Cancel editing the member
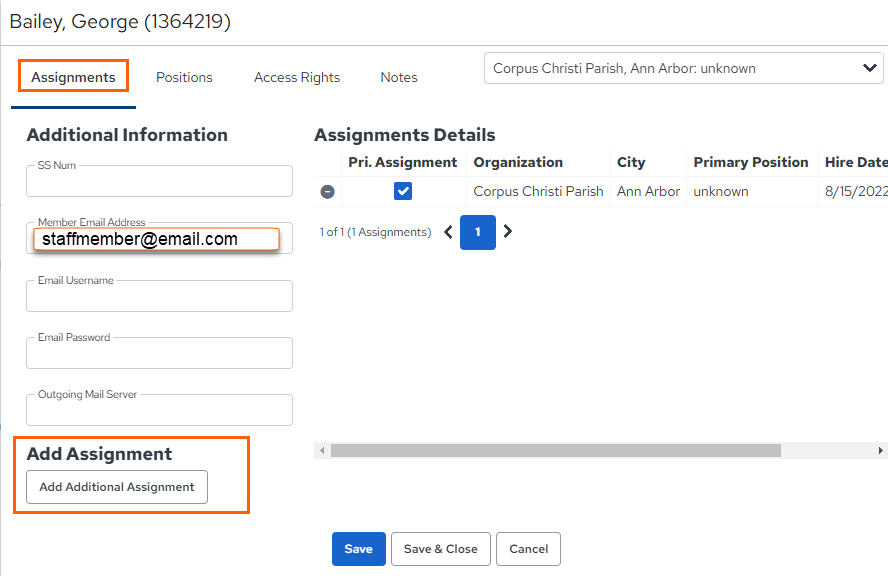Screen dimensions: 888x576 click(528, 549)
